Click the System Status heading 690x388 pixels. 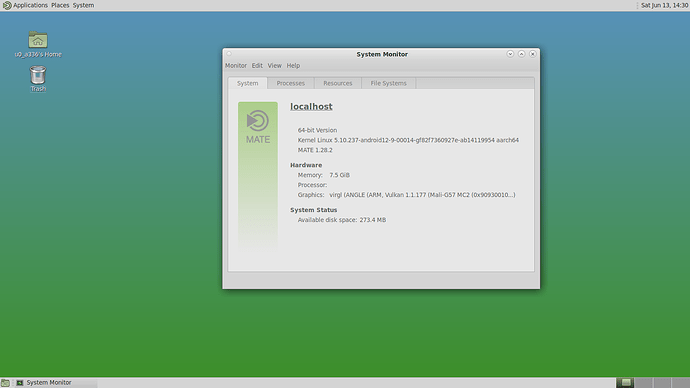click(313, 210)
